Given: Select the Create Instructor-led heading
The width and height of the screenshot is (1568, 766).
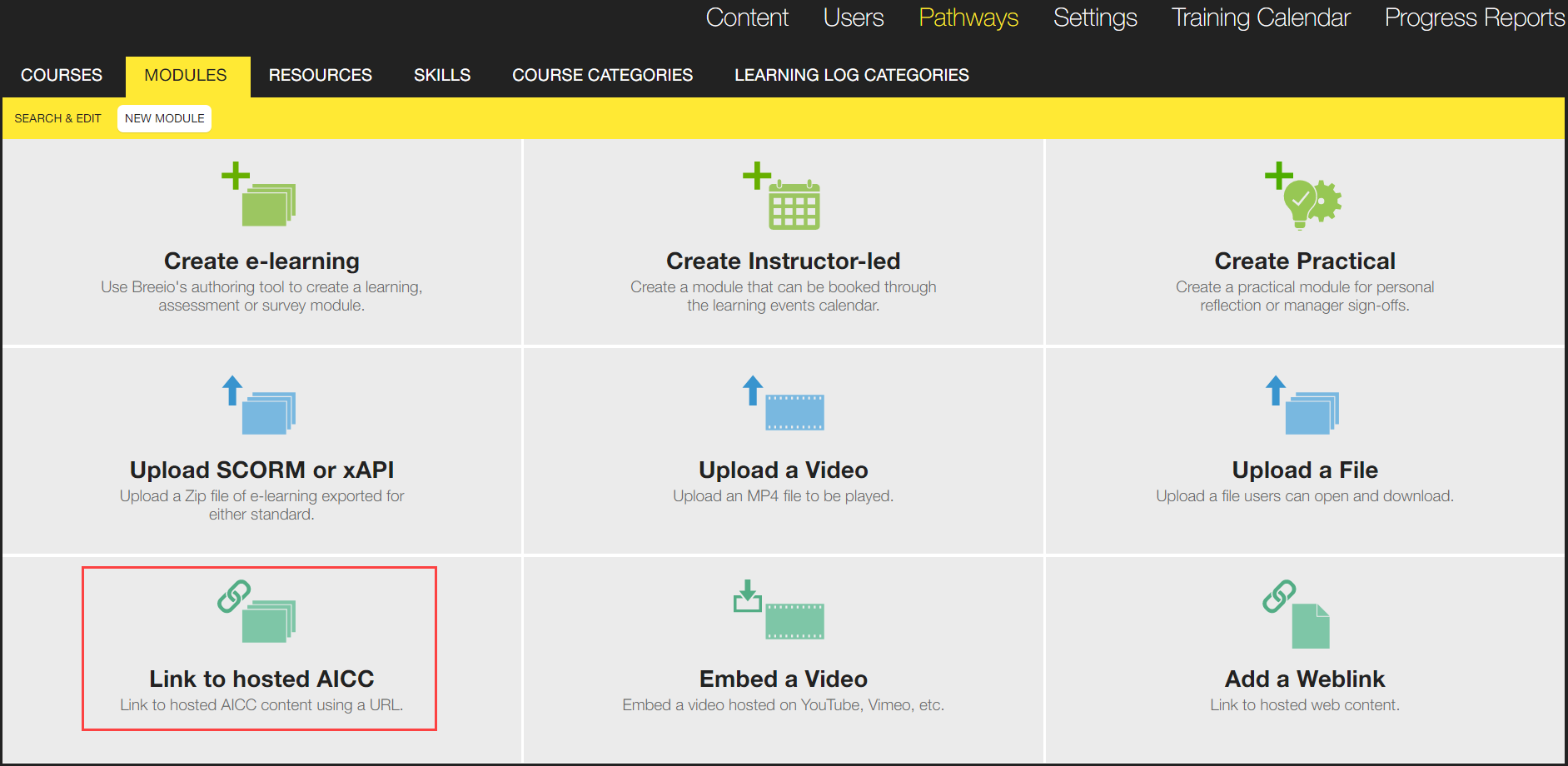Looking at the screenshot, I should point(784,261).
